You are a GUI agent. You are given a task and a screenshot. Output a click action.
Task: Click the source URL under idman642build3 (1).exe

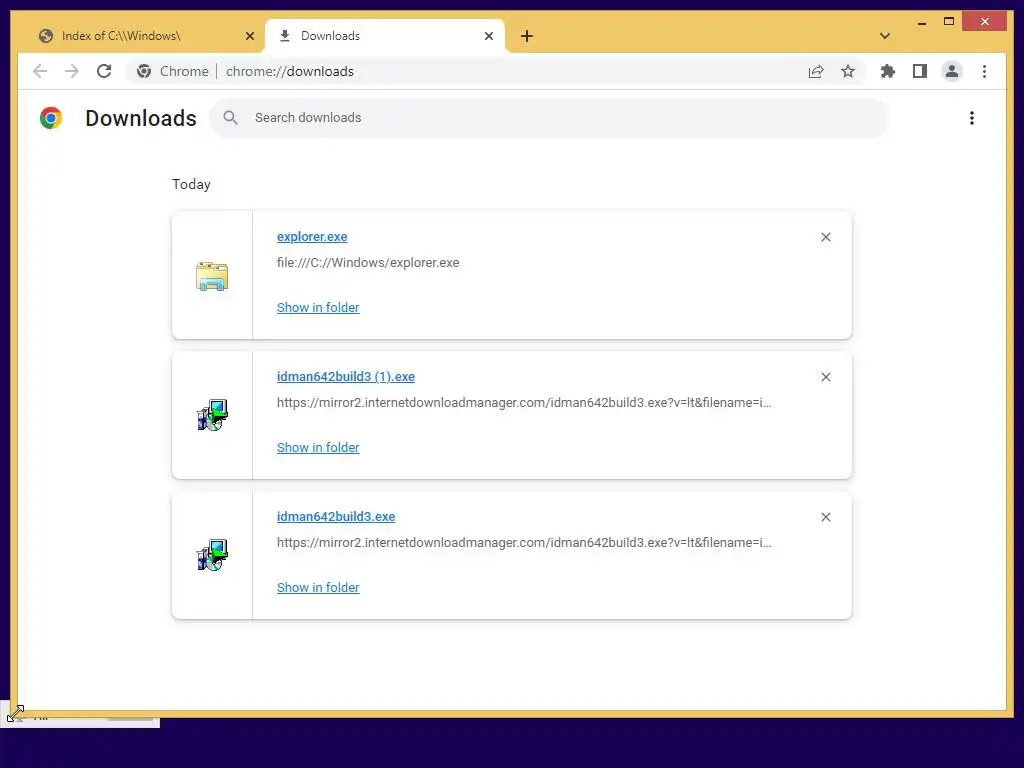pos(524,403)
